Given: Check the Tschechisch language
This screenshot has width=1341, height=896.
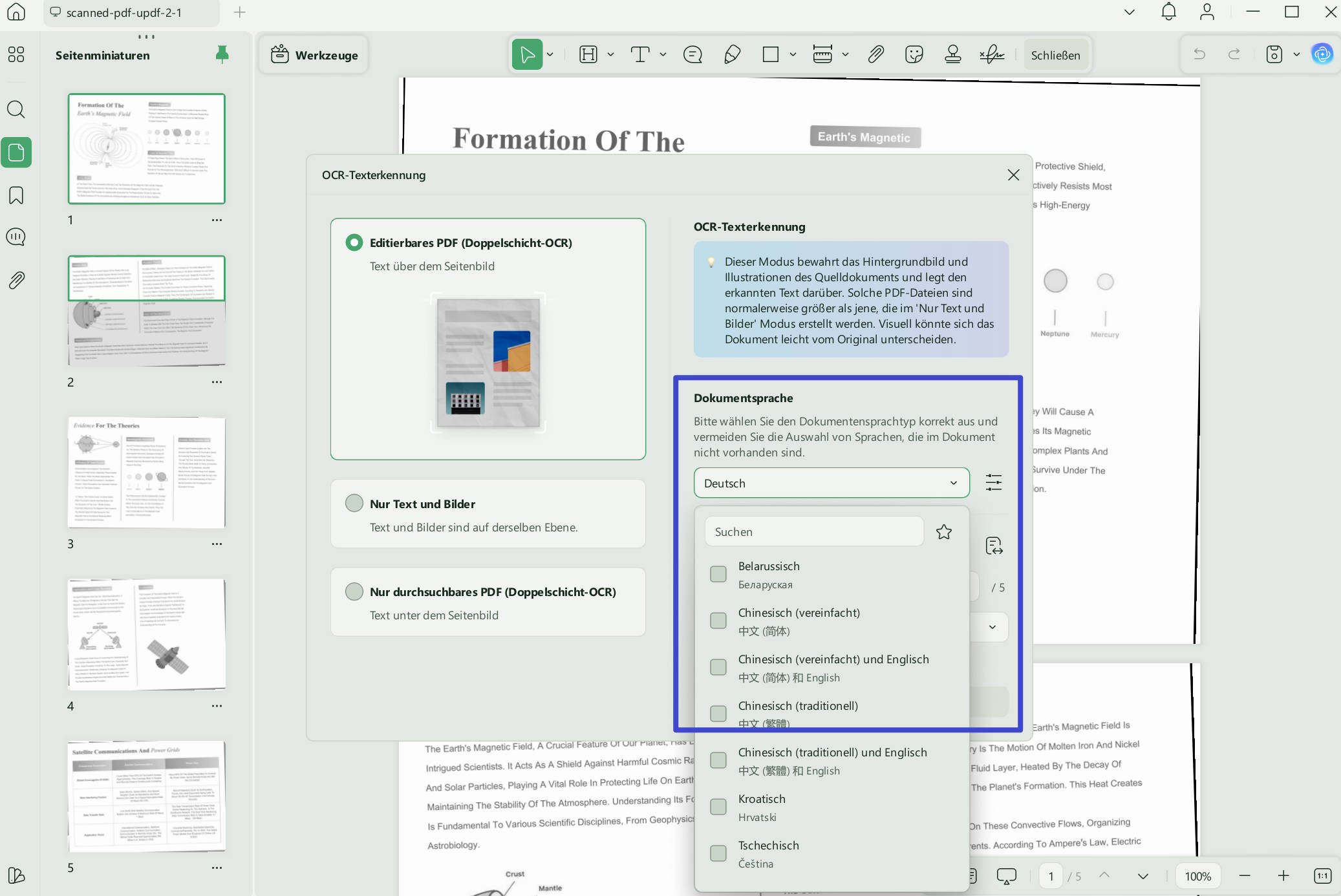Looking at the screenshot, I should pyautogui.click(x=718, y=853).
